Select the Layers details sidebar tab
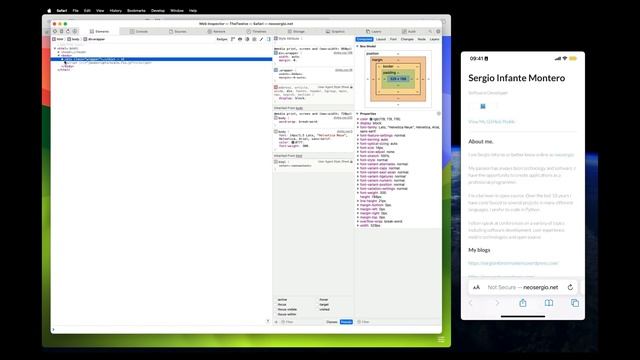 [x=434, y=39]
